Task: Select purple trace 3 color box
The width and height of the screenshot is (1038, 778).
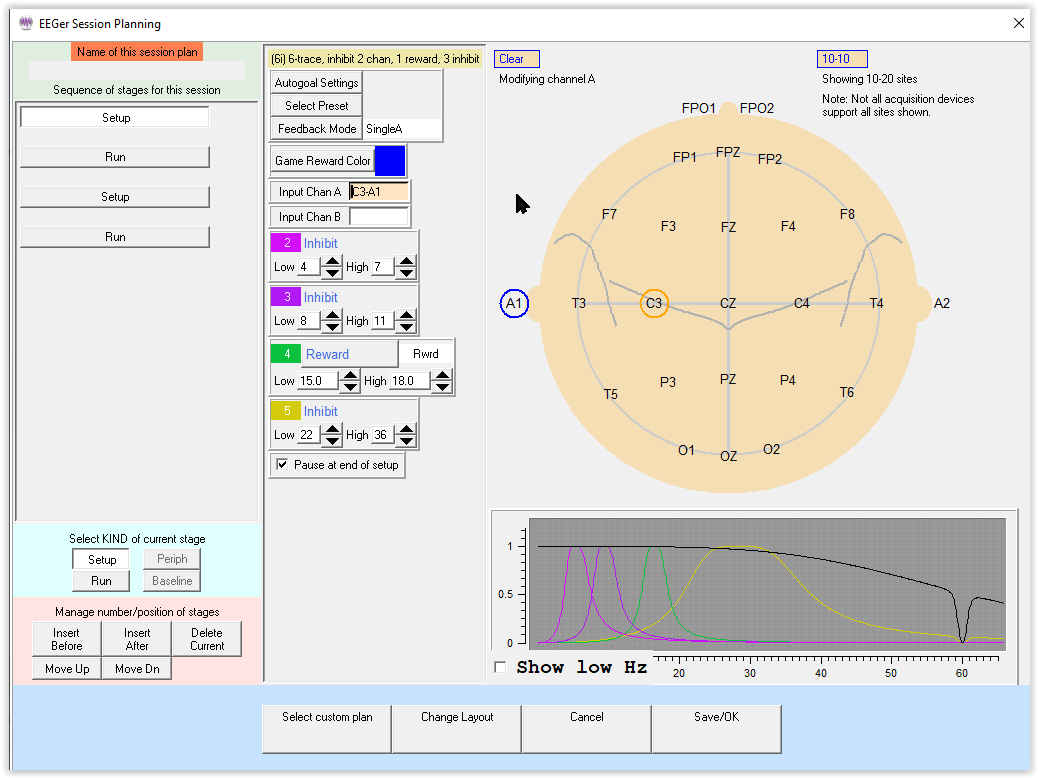Action: [x=286, y=297]
